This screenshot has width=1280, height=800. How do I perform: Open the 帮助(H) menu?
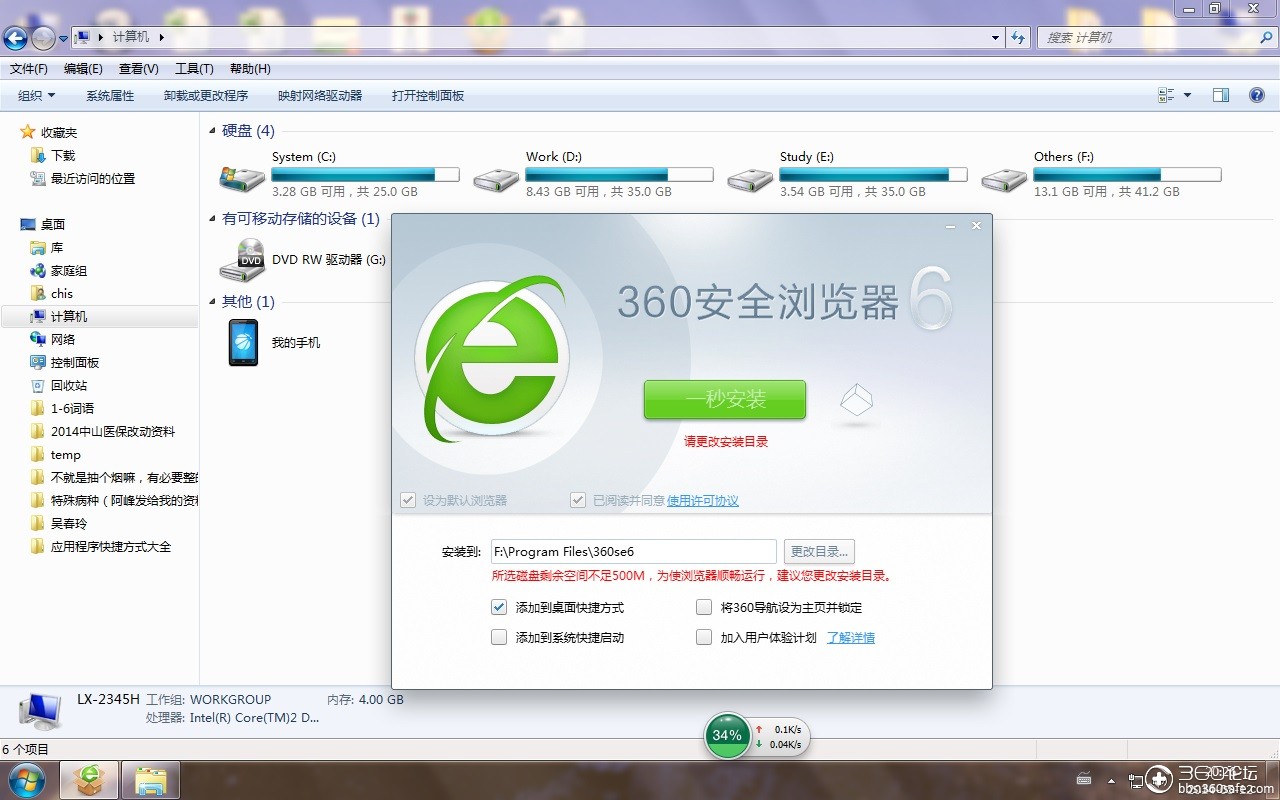pos(250,69)
